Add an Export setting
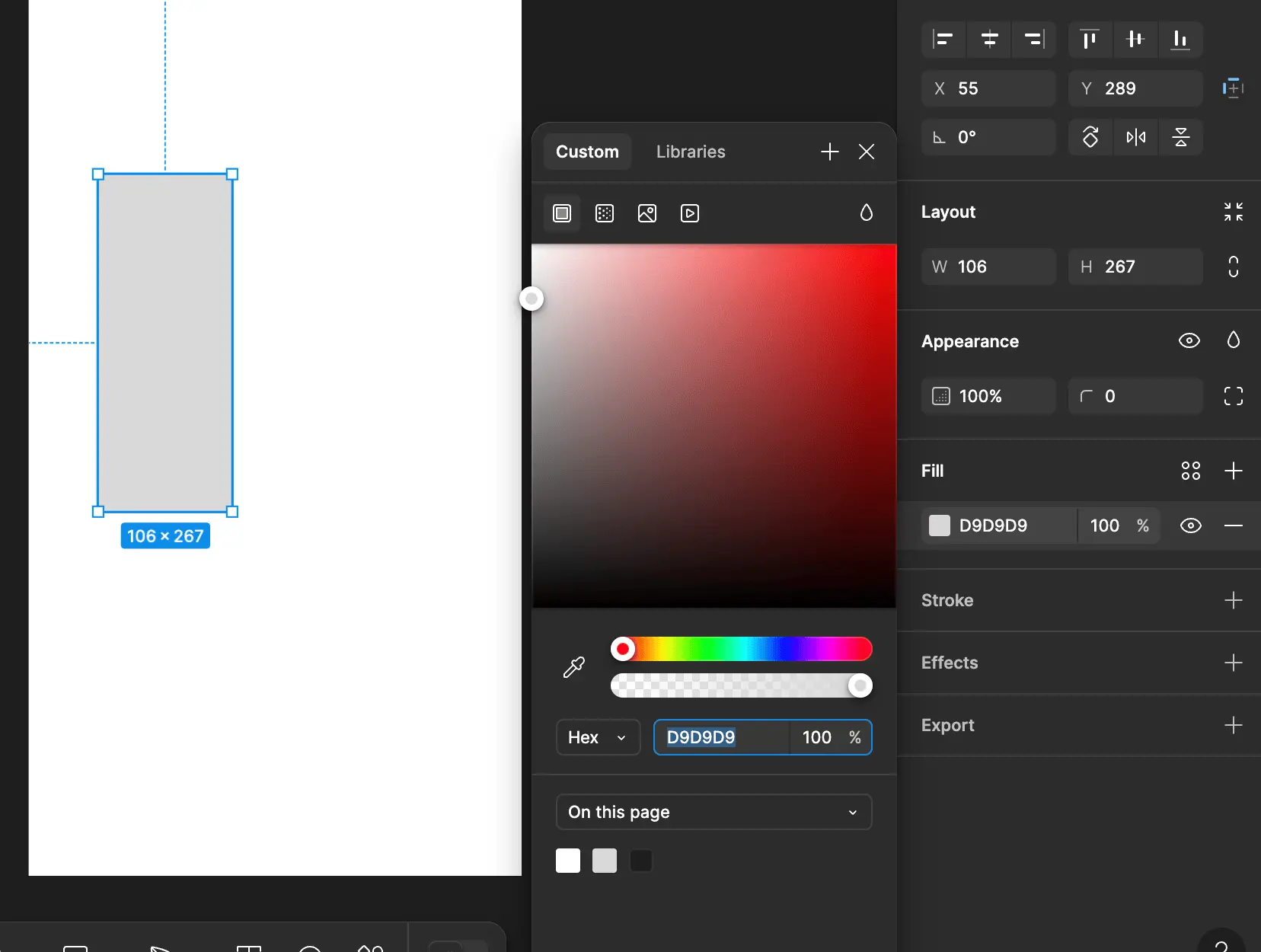Viewport: 1261px width, 952px height. click(x=1233, y=725)
